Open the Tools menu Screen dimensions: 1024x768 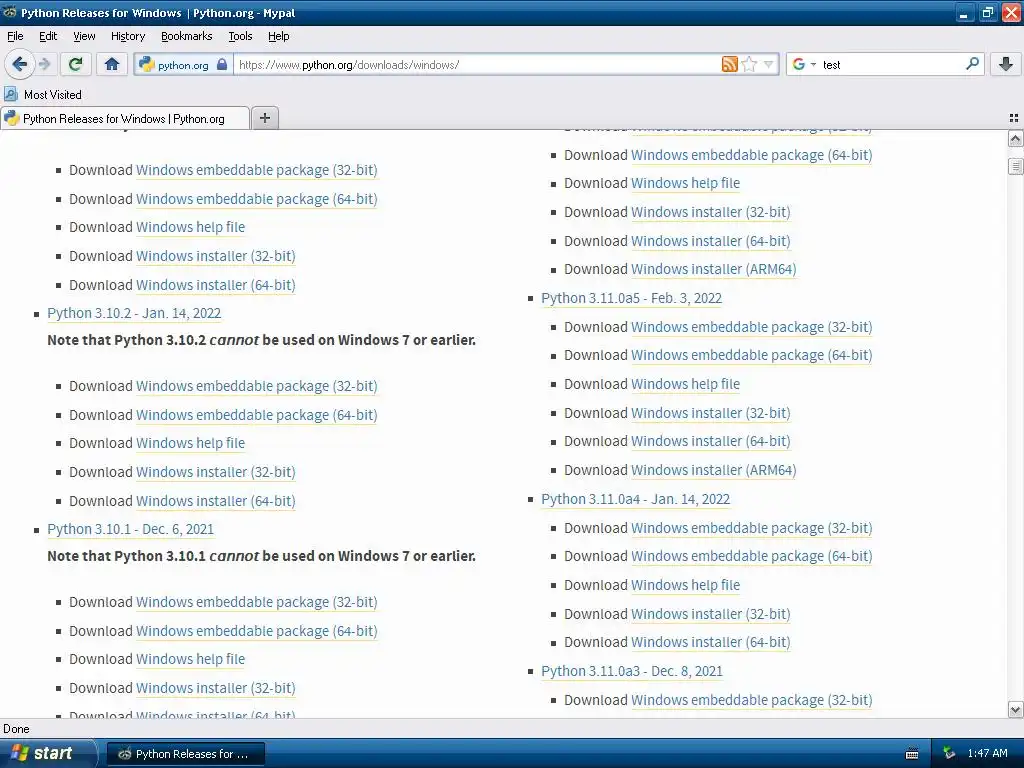pos(240,36)
